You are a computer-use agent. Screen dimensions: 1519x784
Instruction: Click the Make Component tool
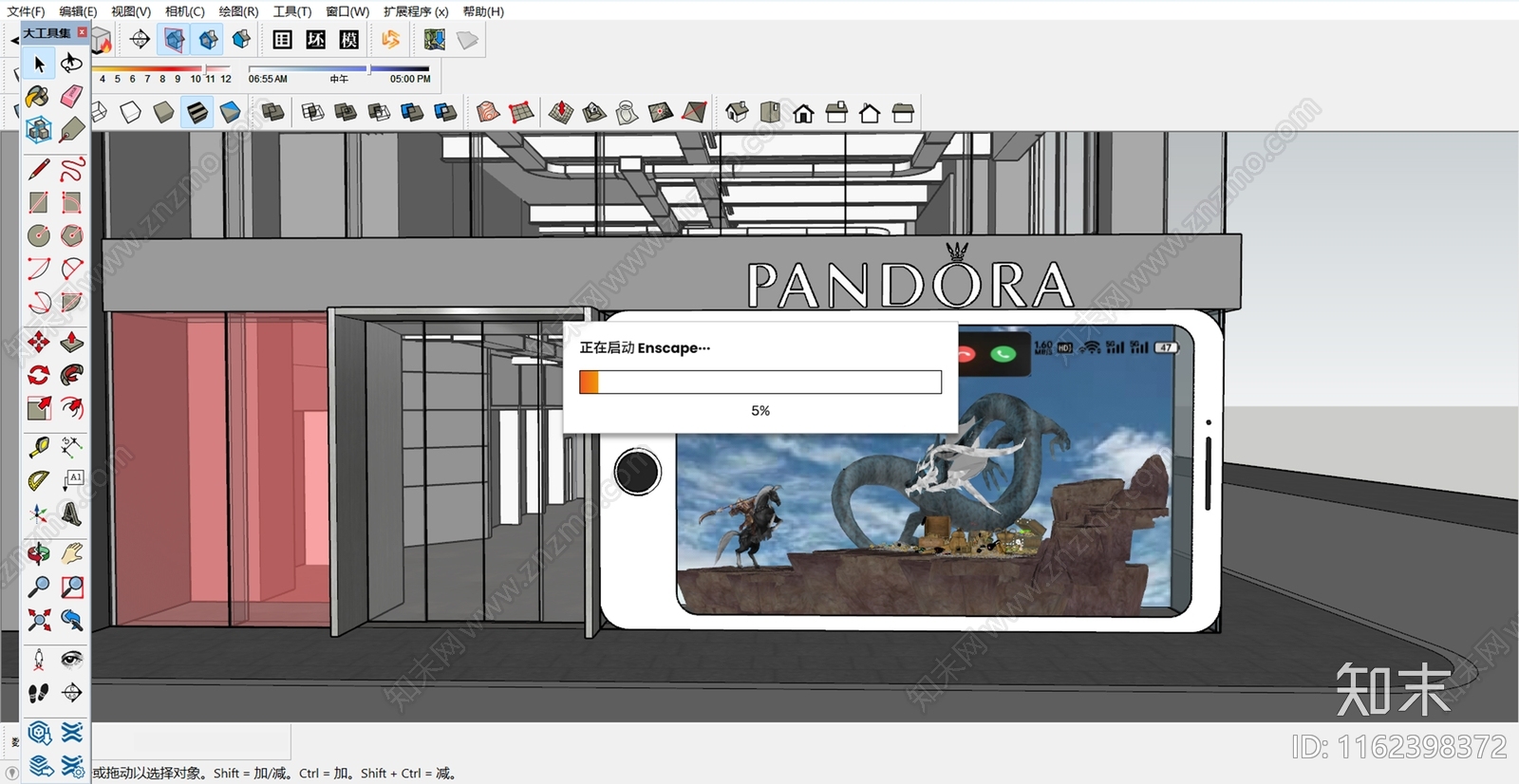coord(39,129)
